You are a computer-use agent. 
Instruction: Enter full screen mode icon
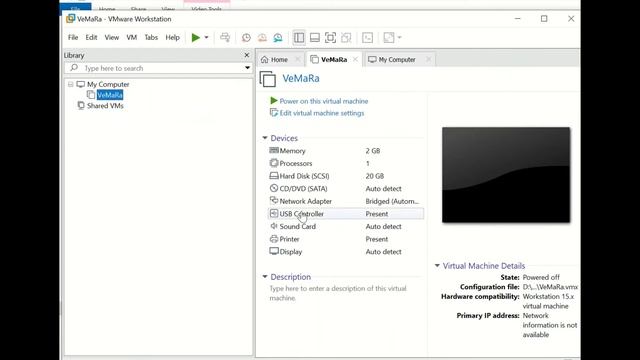(x=330, y=38)
